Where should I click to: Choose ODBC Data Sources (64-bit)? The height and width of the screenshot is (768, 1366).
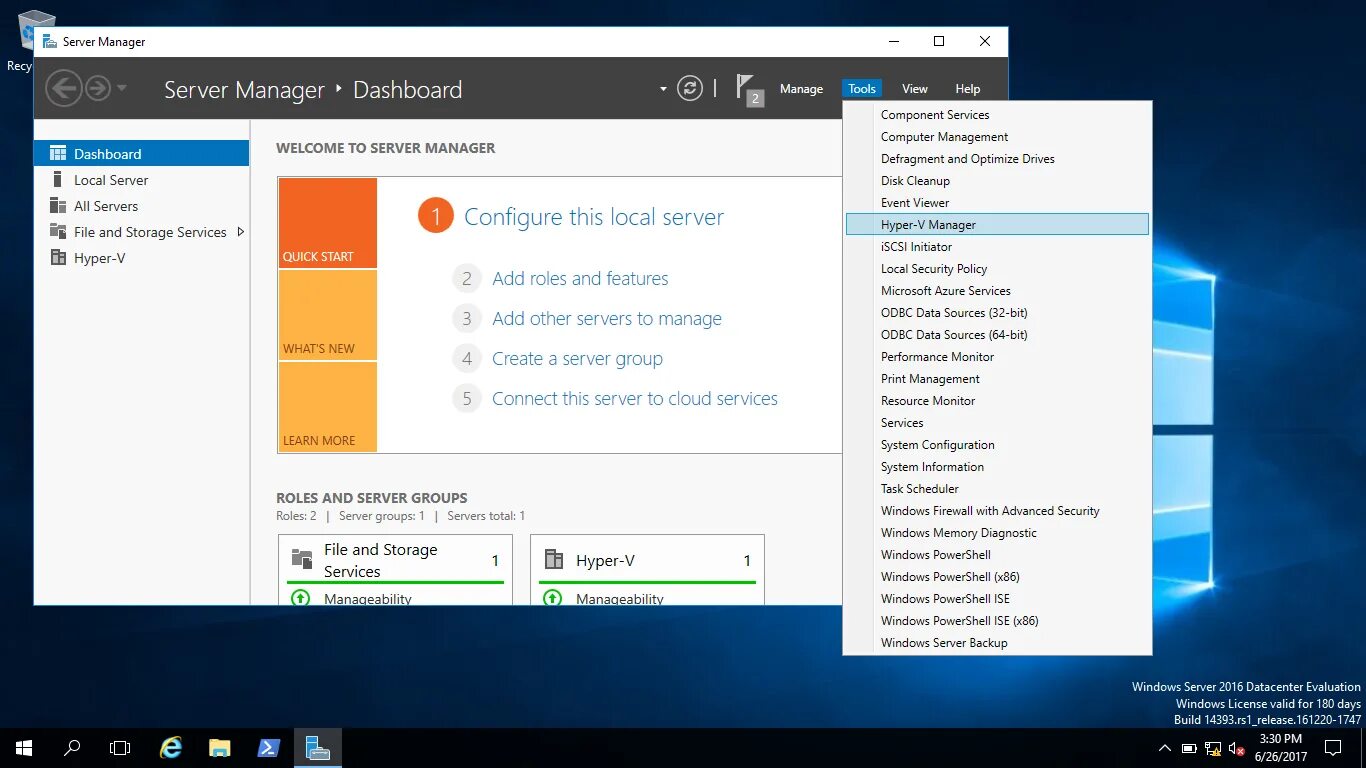(x=997, y=335)
